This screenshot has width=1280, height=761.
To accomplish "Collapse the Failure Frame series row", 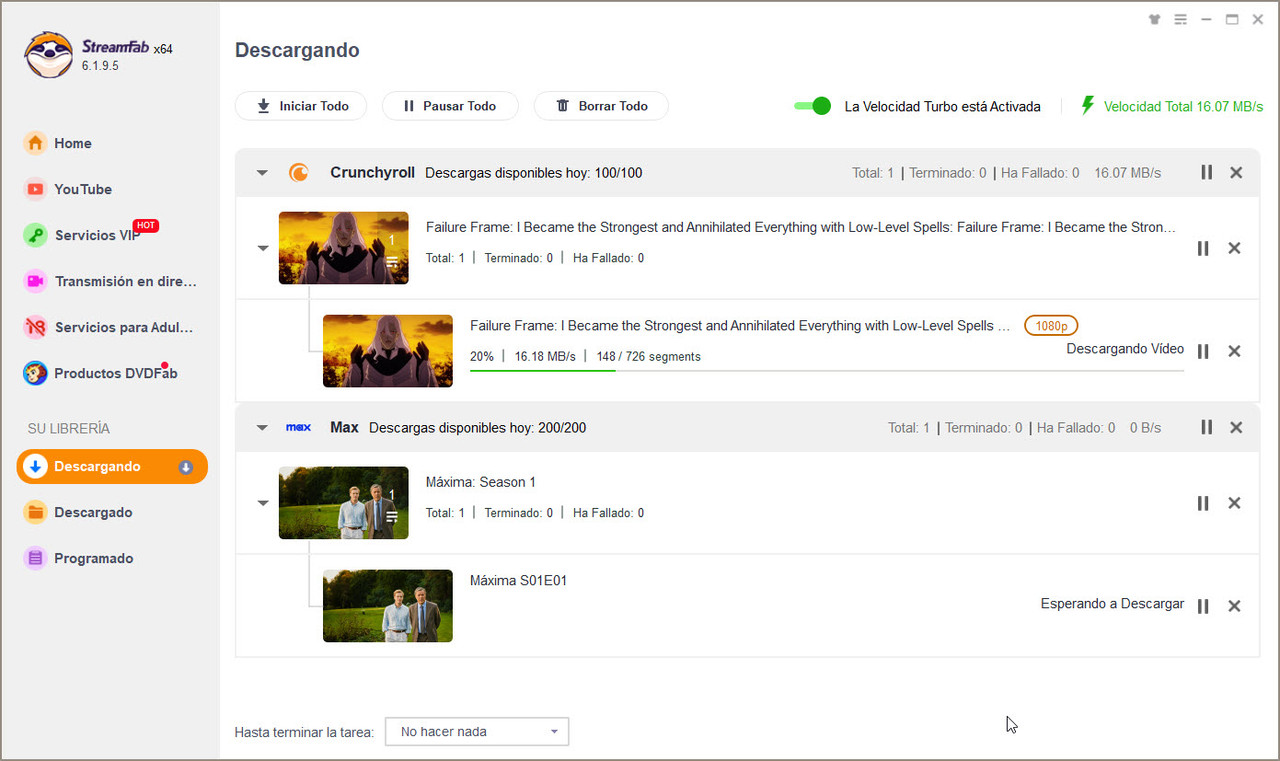I will (262, 248).
